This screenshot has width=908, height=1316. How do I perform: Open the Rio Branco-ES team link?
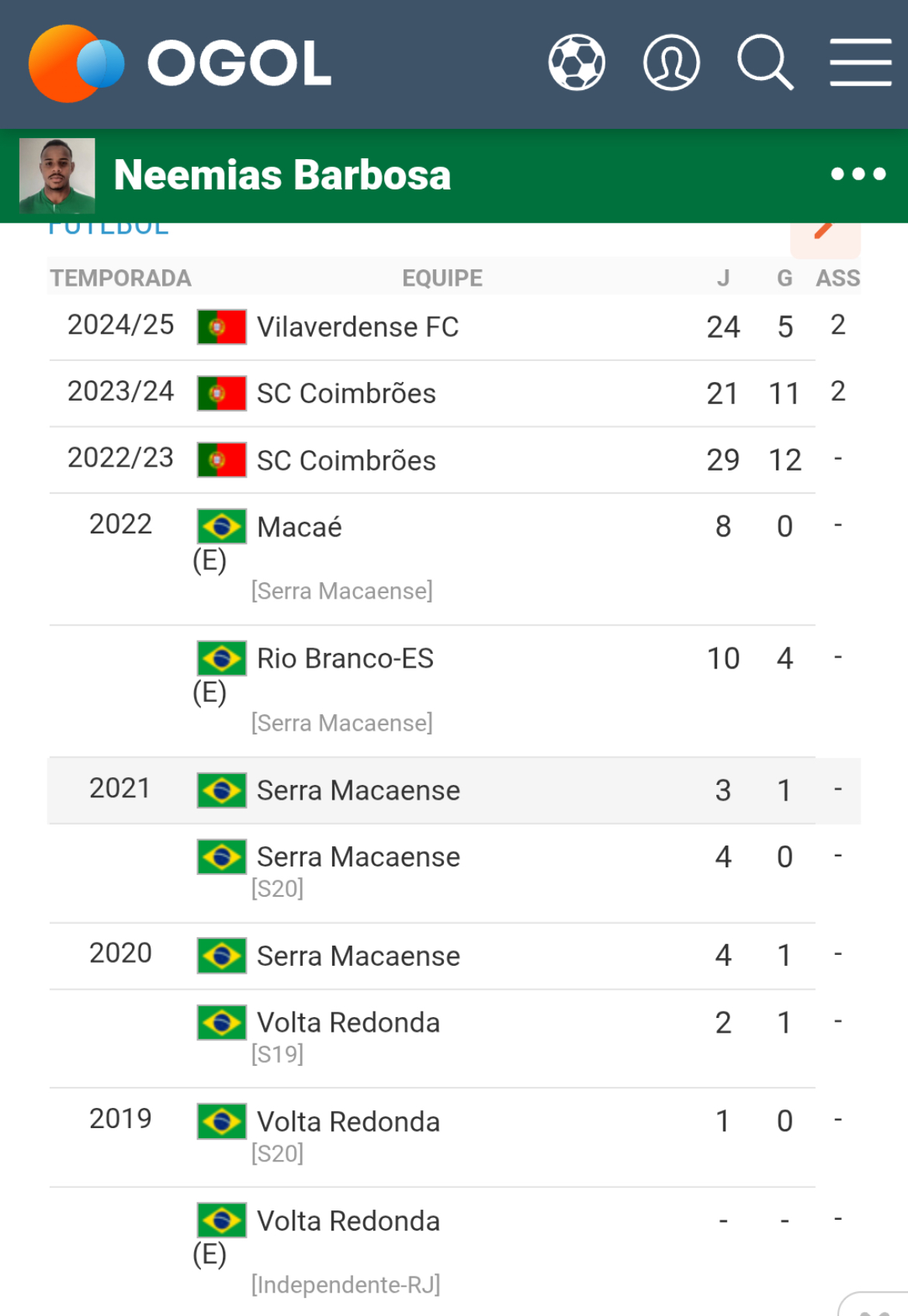tap(345, 658)
